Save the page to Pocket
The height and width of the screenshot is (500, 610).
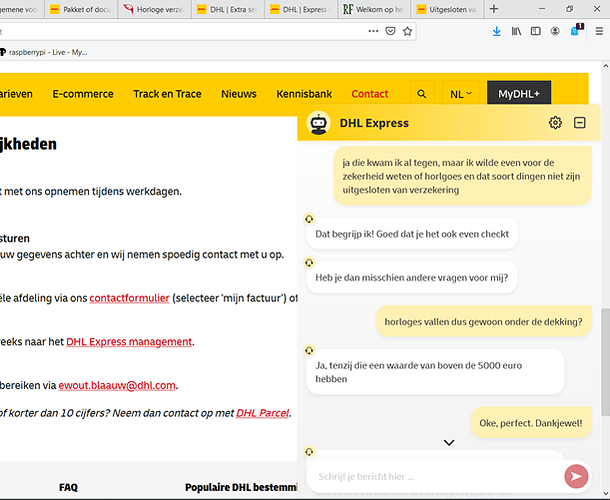pyautogui.click(x=390, y=31)
